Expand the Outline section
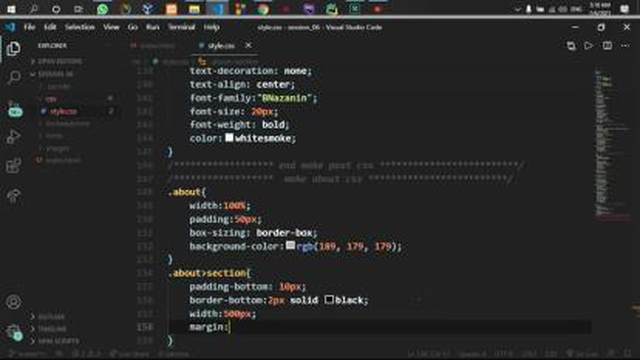 (51, 317)
